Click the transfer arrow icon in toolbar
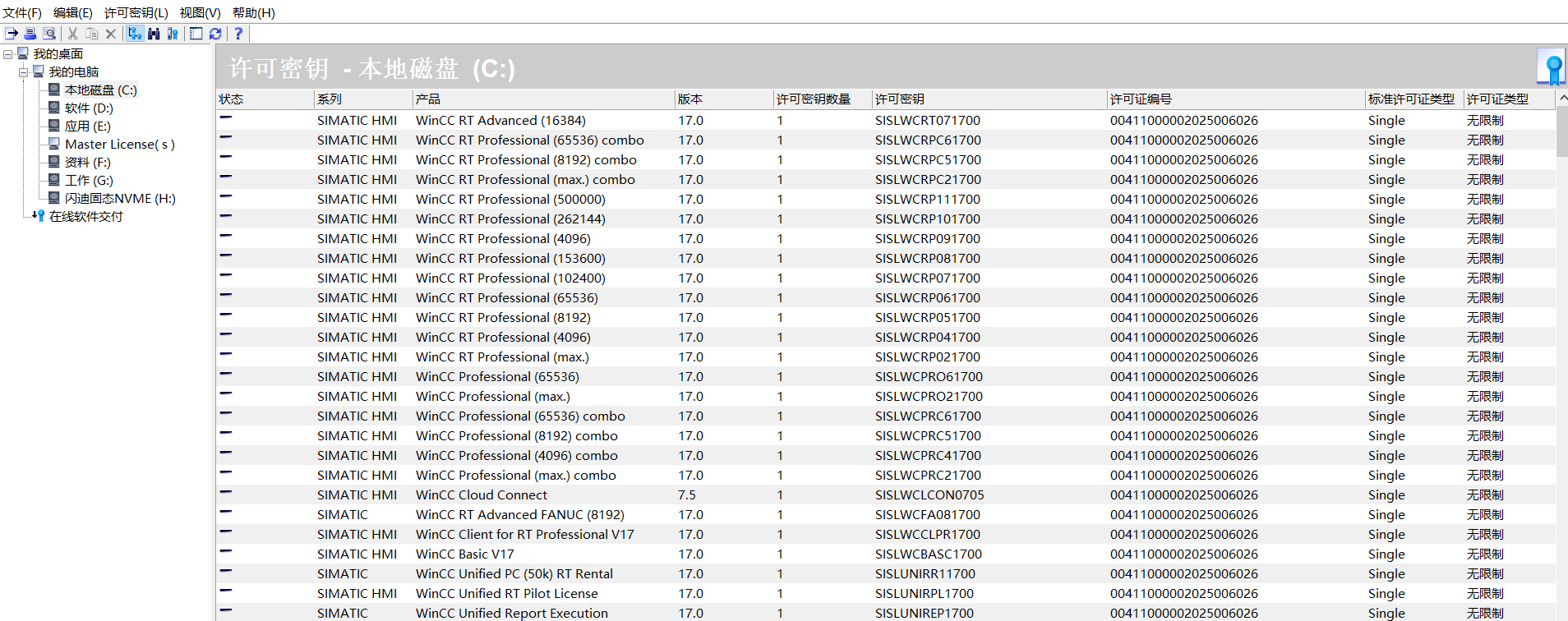1568x621 pixels. pos(12,34)
